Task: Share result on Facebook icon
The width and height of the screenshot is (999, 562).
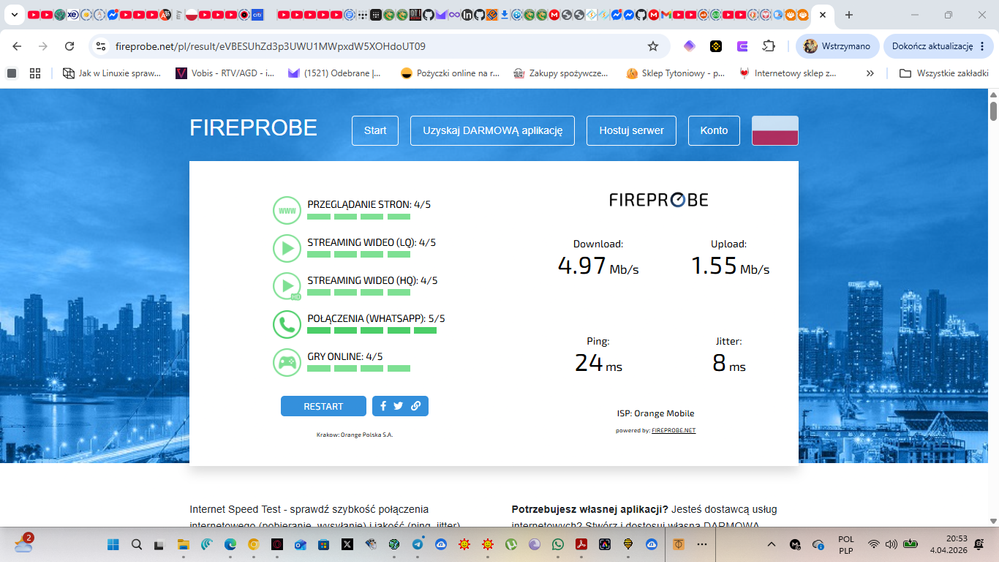Action: [383, 406]
